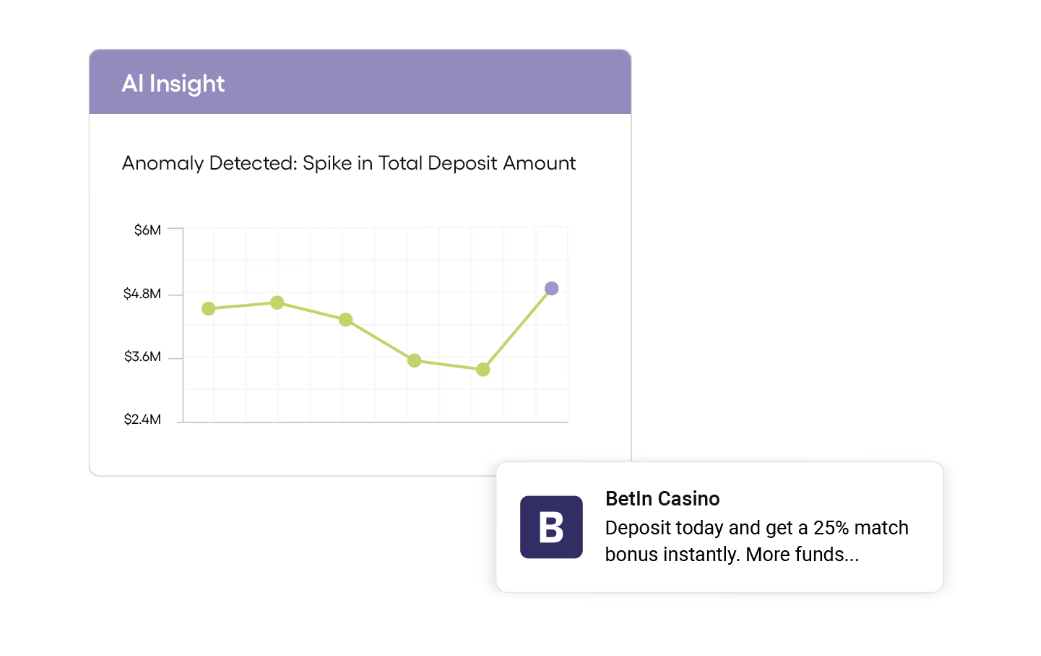Image resolution: width=1041 pixels, height=656 pixels.
Task: Click the fourth green data point
Action: [414, 360]
